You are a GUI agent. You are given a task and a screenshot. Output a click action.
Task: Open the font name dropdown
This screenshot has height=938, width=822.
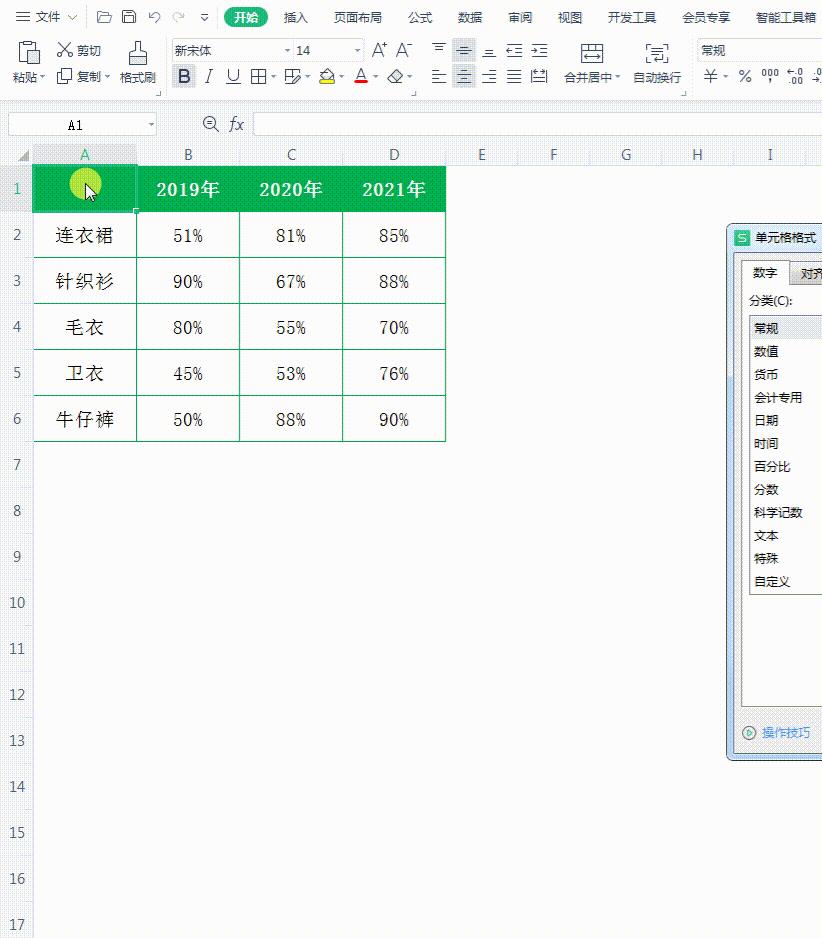click(288, 49)
